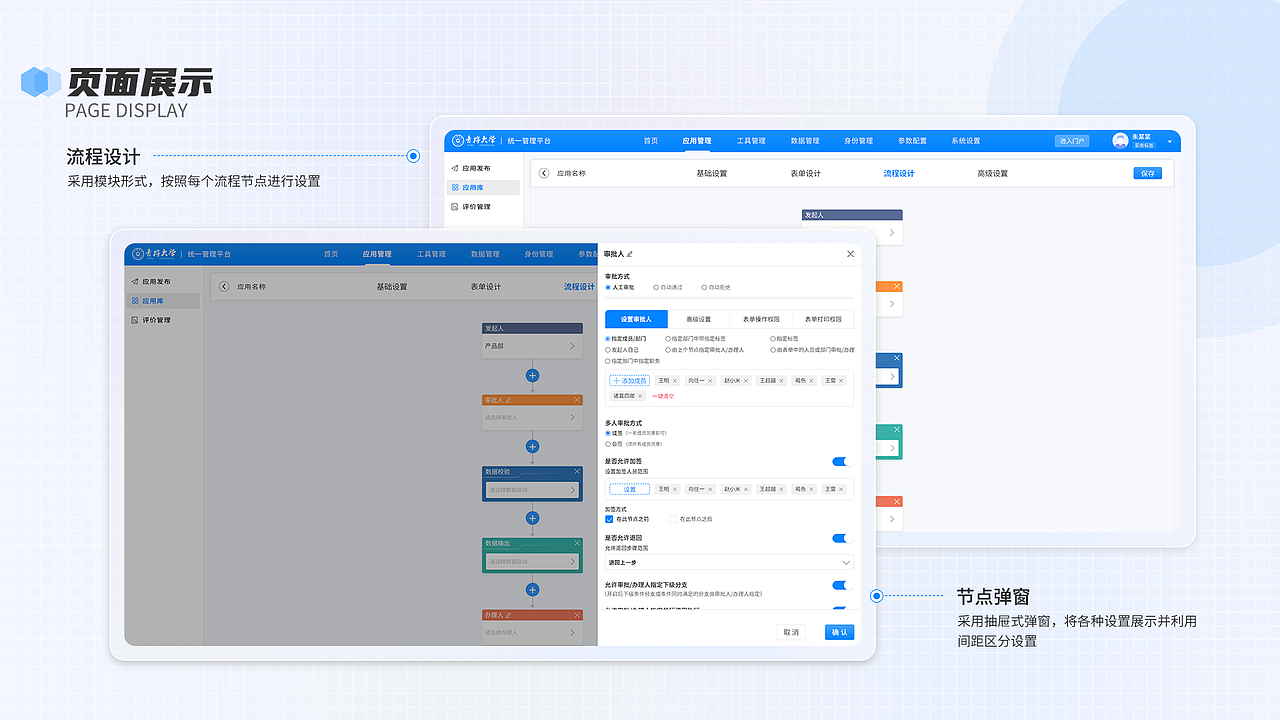Expand arrow on 发起人 node in rear window
The width and height of the screenshot is (1280, 720).
tap(892, 234)
